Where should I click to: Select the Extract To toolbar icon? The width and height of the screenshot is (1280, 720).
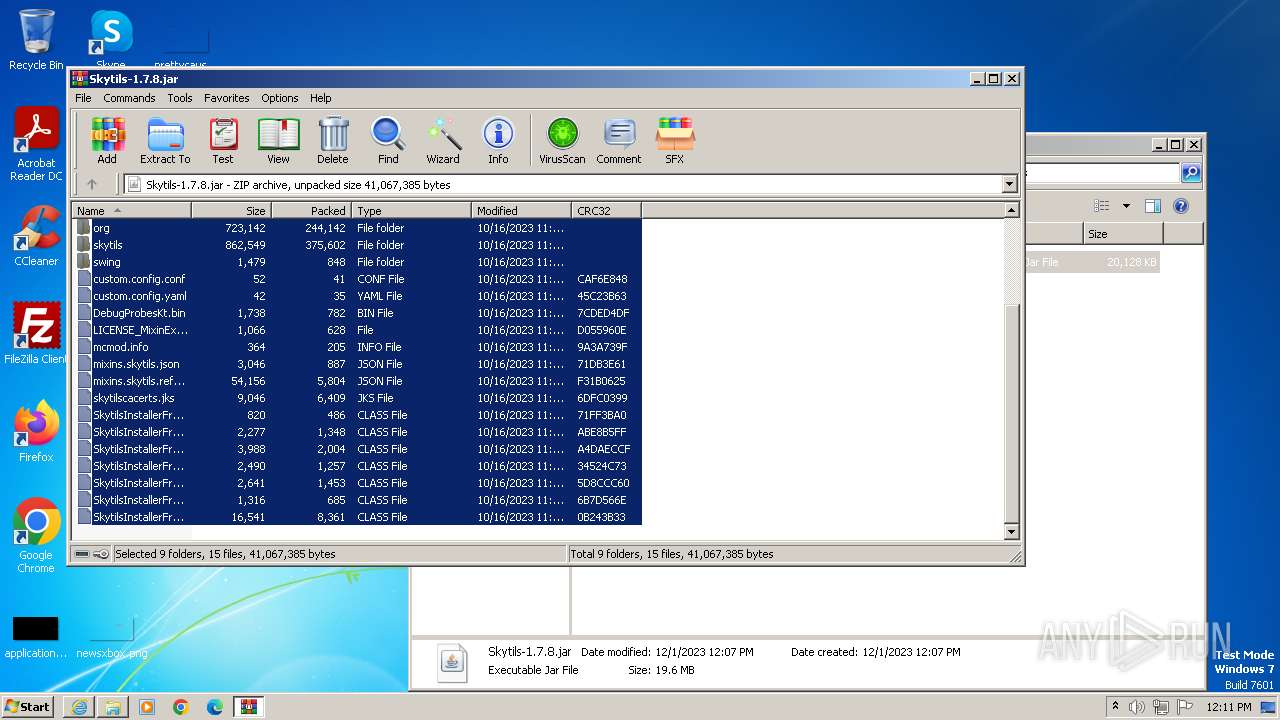165,141
